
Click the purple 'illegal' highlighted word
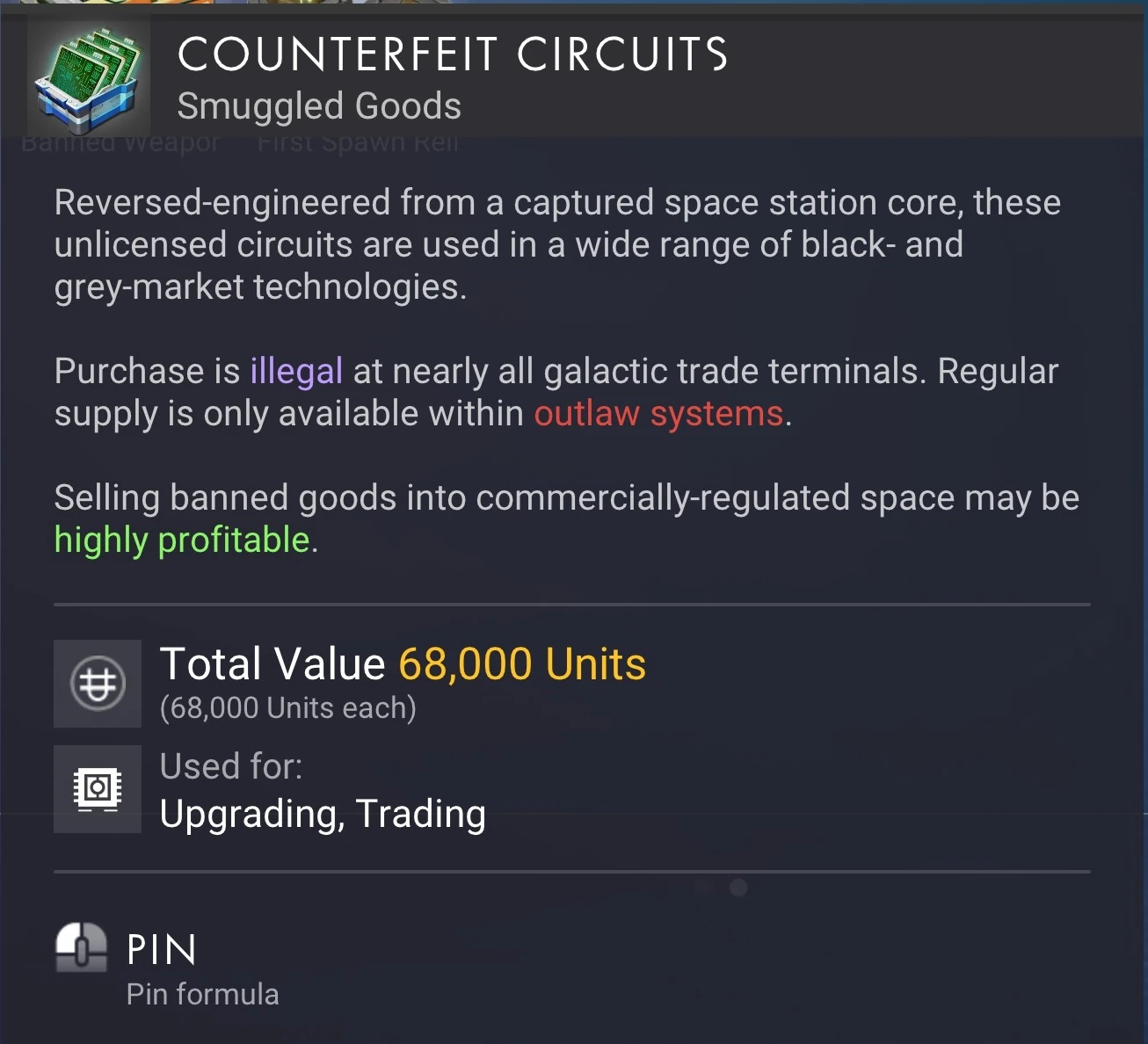pyautogui.click(x=296, y=371)
